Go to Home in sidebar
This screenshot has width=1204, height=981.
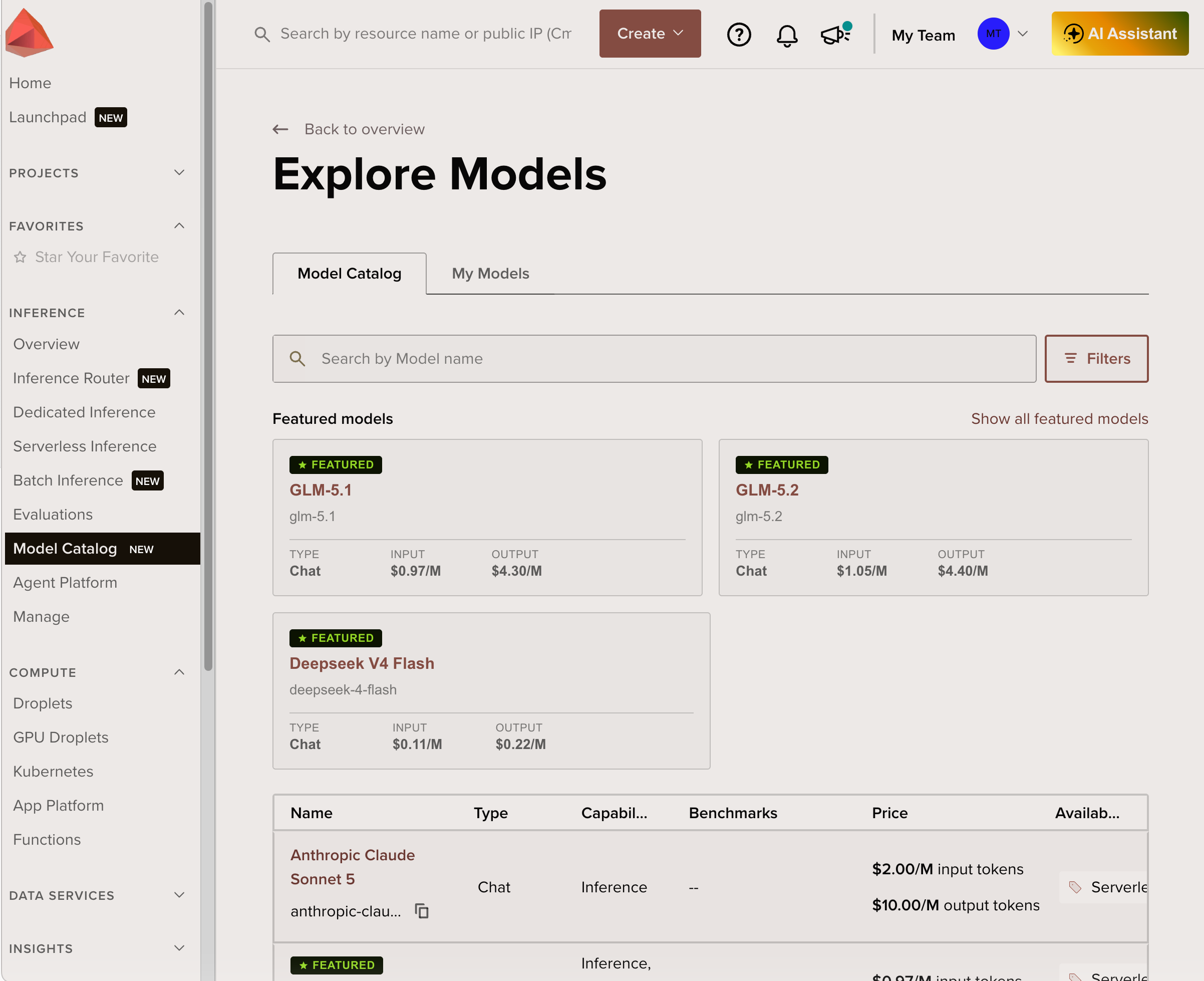(30, 83)
